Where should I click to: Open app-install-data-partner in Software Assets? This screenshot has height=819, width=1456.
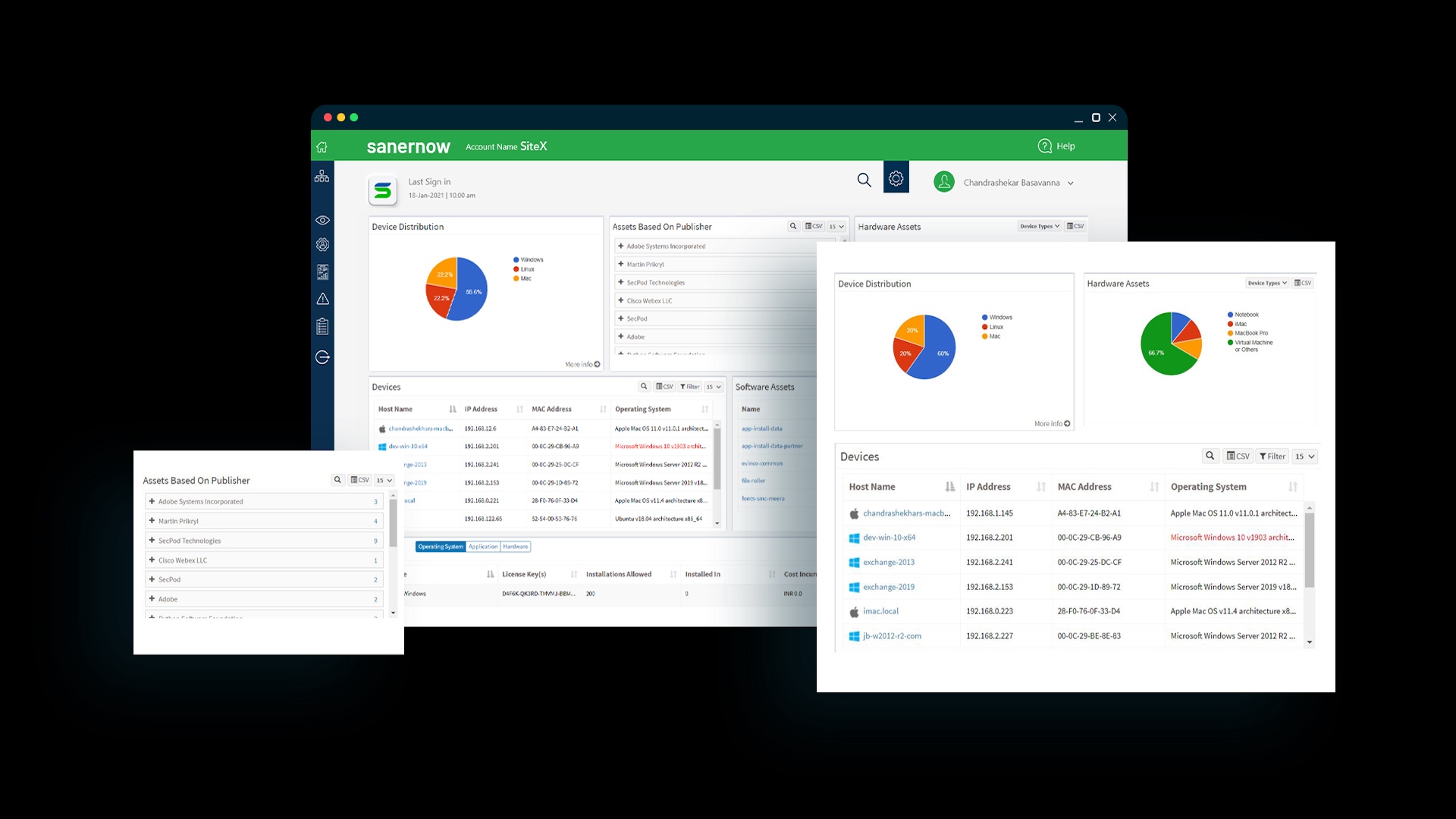(x=772, y=446)
